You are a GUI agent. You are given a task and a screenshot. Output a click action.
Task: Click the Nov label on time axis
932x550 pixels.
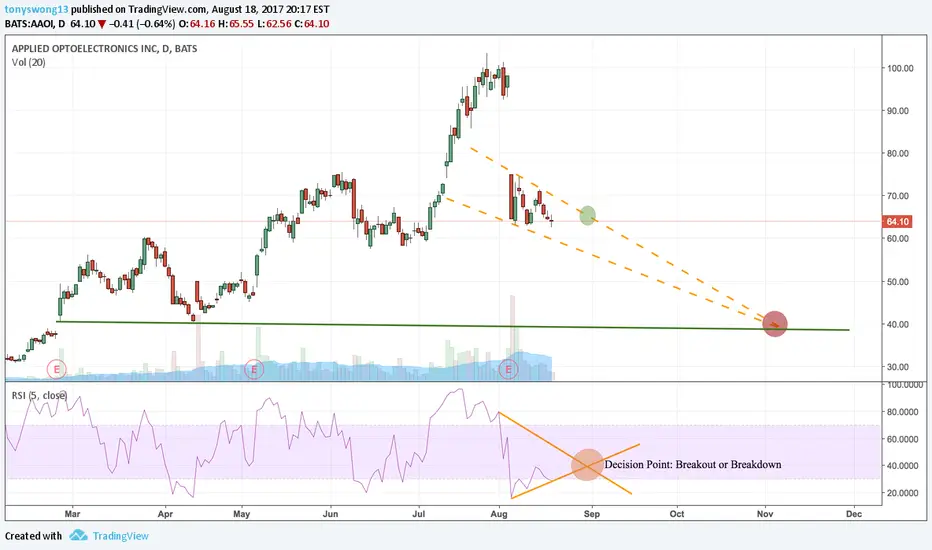(x=765, y=514)
